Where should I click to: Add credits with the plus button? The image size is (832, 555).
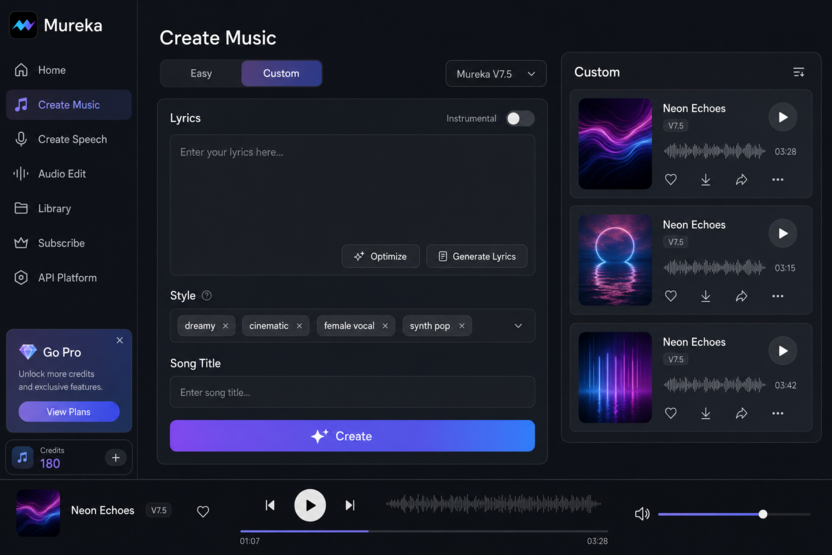point(116,457)
